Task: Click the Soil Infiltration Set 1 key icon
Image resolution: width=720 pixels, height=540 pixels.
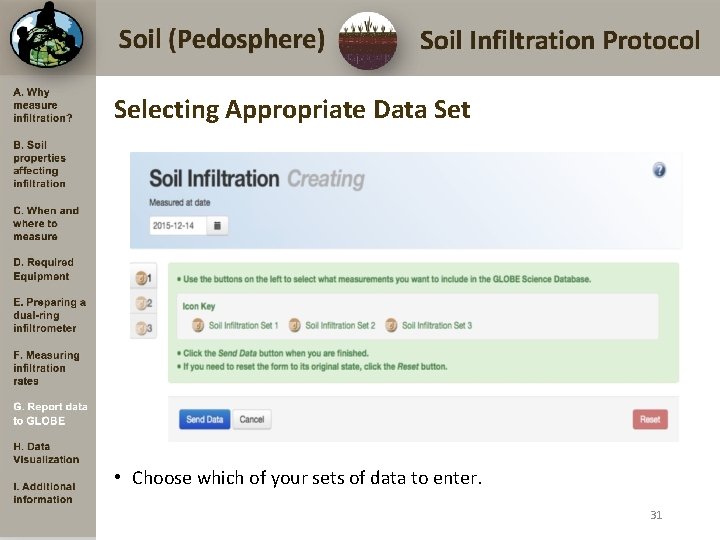Action: point(198,325)
